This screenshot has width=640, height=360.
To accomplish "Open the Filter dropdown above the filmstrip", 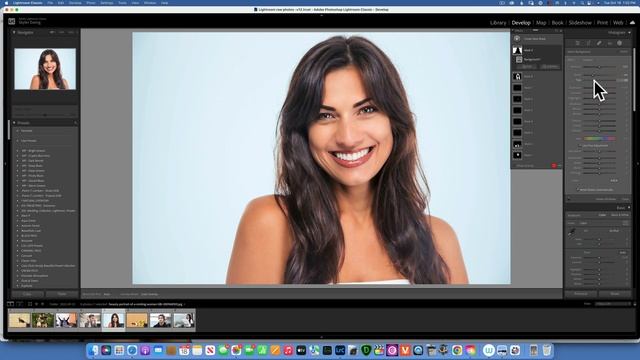I will tap(612, 304).
